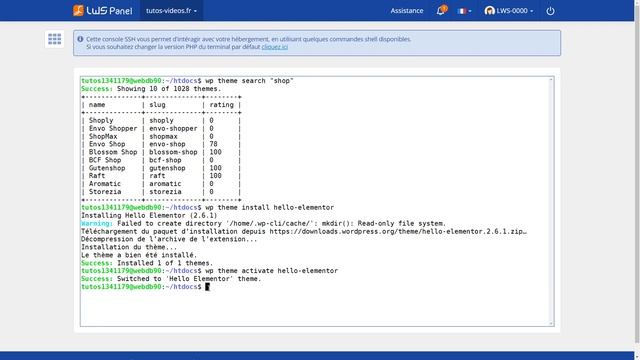The width and height of the screenshot is (640, 360).
Task: Follow the 'cliquez ici' link
Action: 275,47
